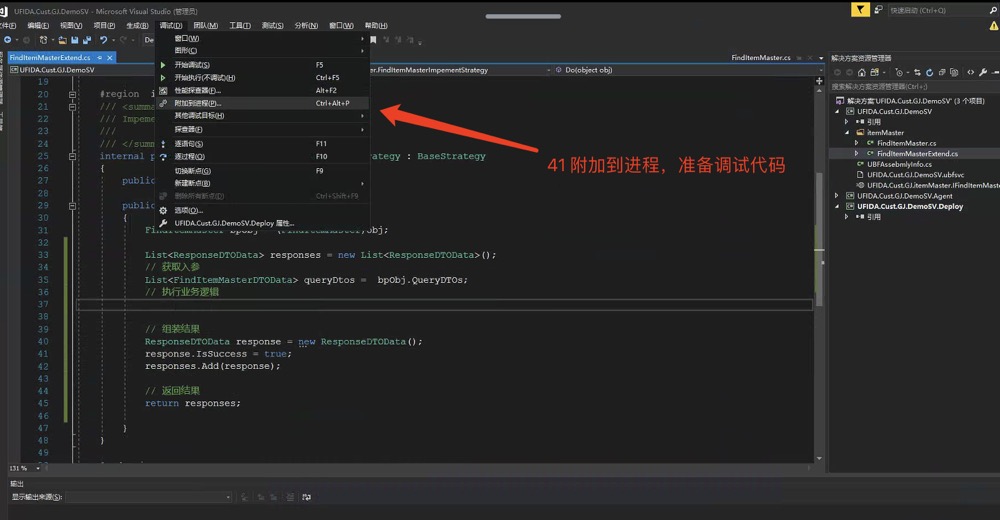Choose Start Debugging (开始调试) in menu
The width and height of the screenshot is (1000, 520).
[194, 65]
